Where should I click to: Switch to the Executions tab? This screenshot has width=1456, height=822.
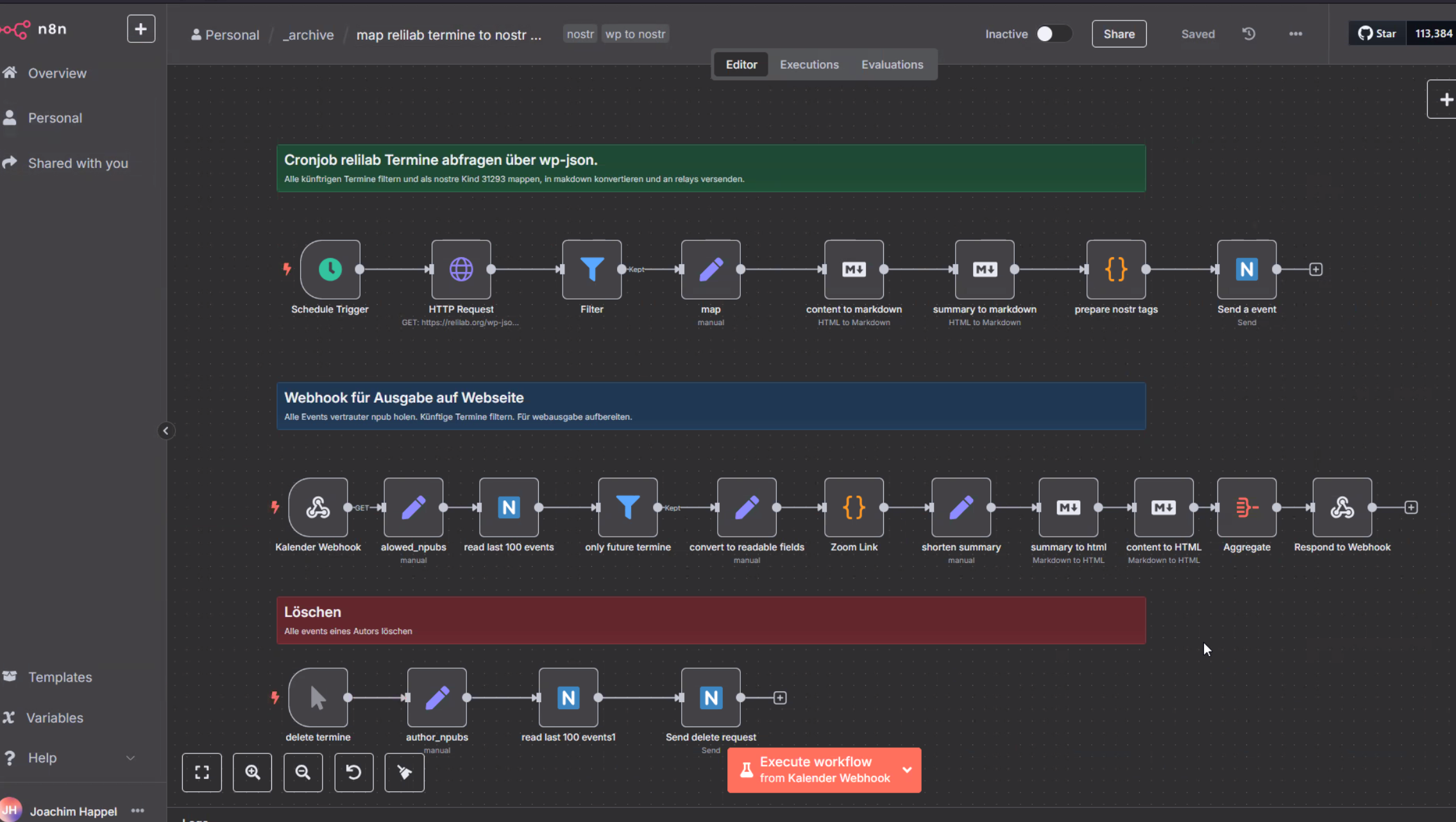809,65
